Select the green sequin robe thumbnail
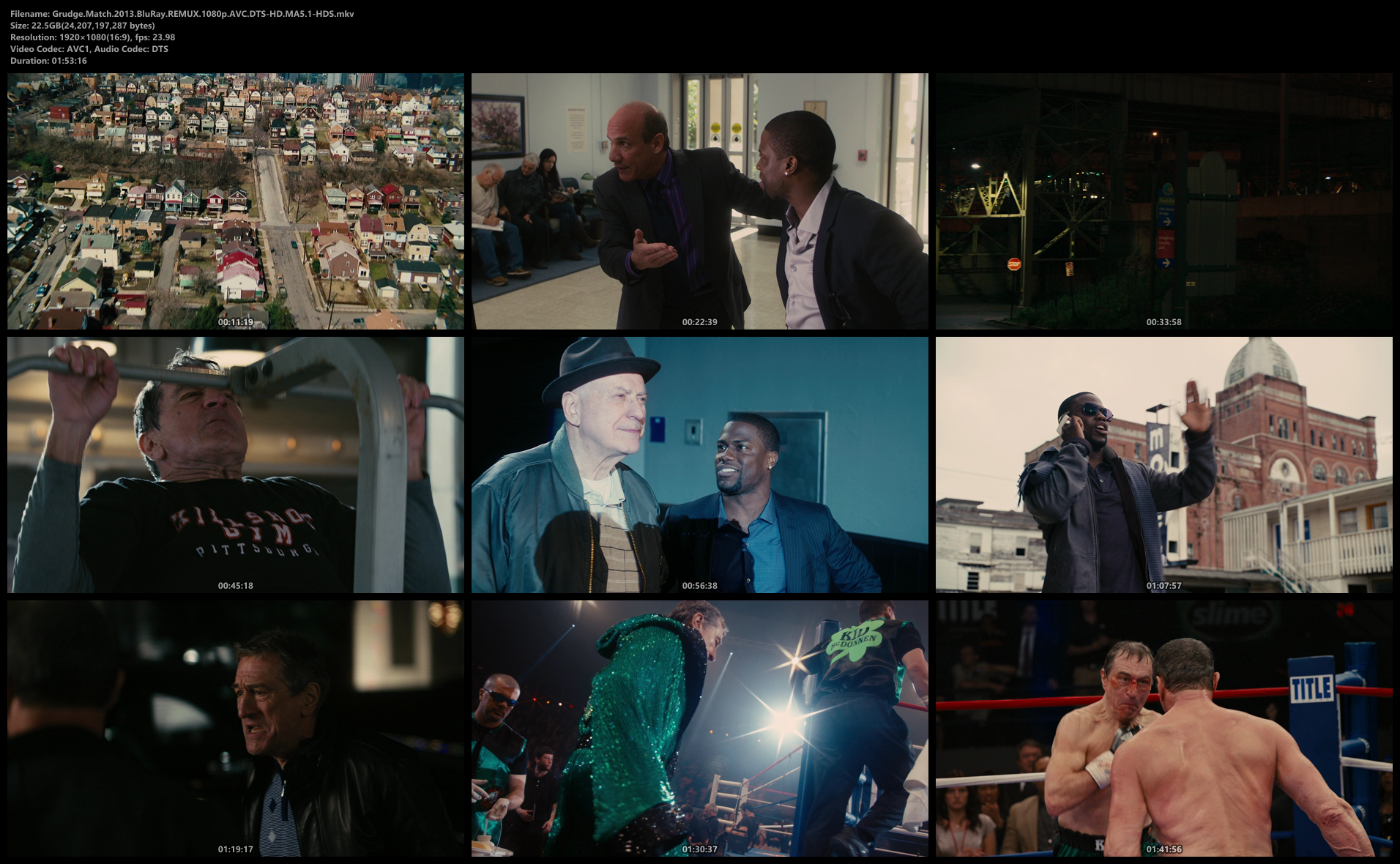This screenshot has width=1400, height=864. tap(699, 728)
